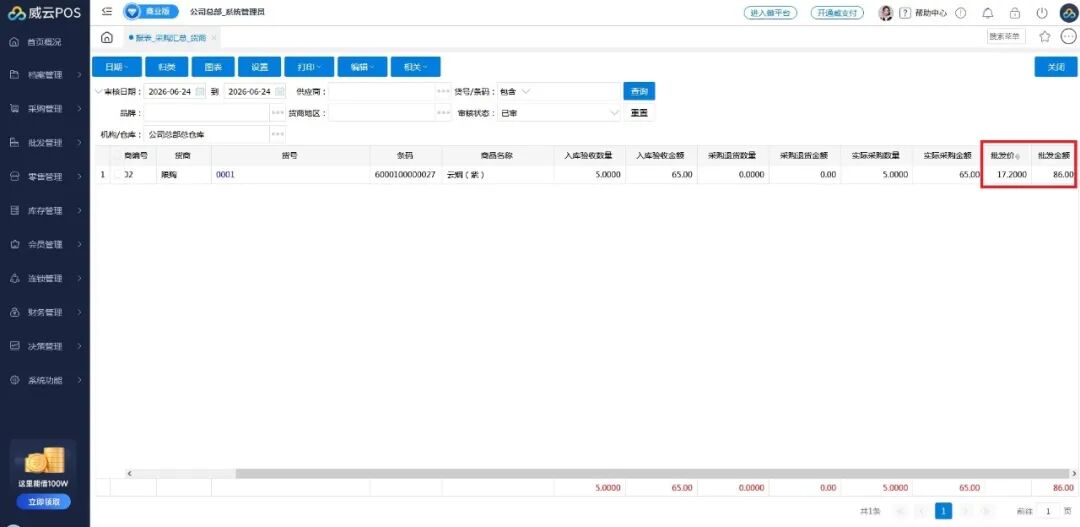This screenshot has height=527, width=1080.
Task: Open the 首页概况 sidebar item
Action: (x=45, y=42)
